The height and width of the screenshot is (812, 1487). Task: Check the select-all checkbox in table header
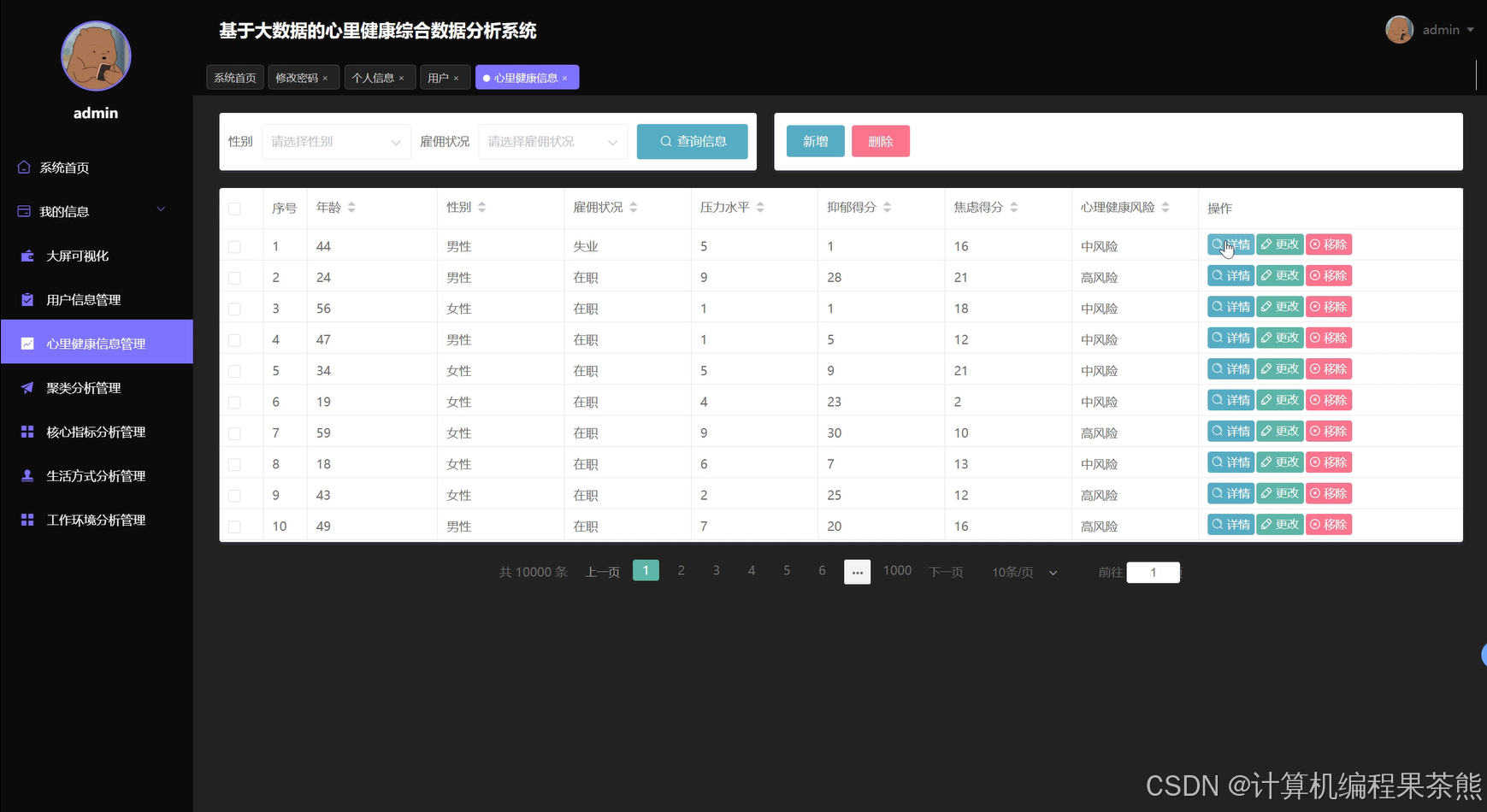pyautogui.click(x=234, y=208)
